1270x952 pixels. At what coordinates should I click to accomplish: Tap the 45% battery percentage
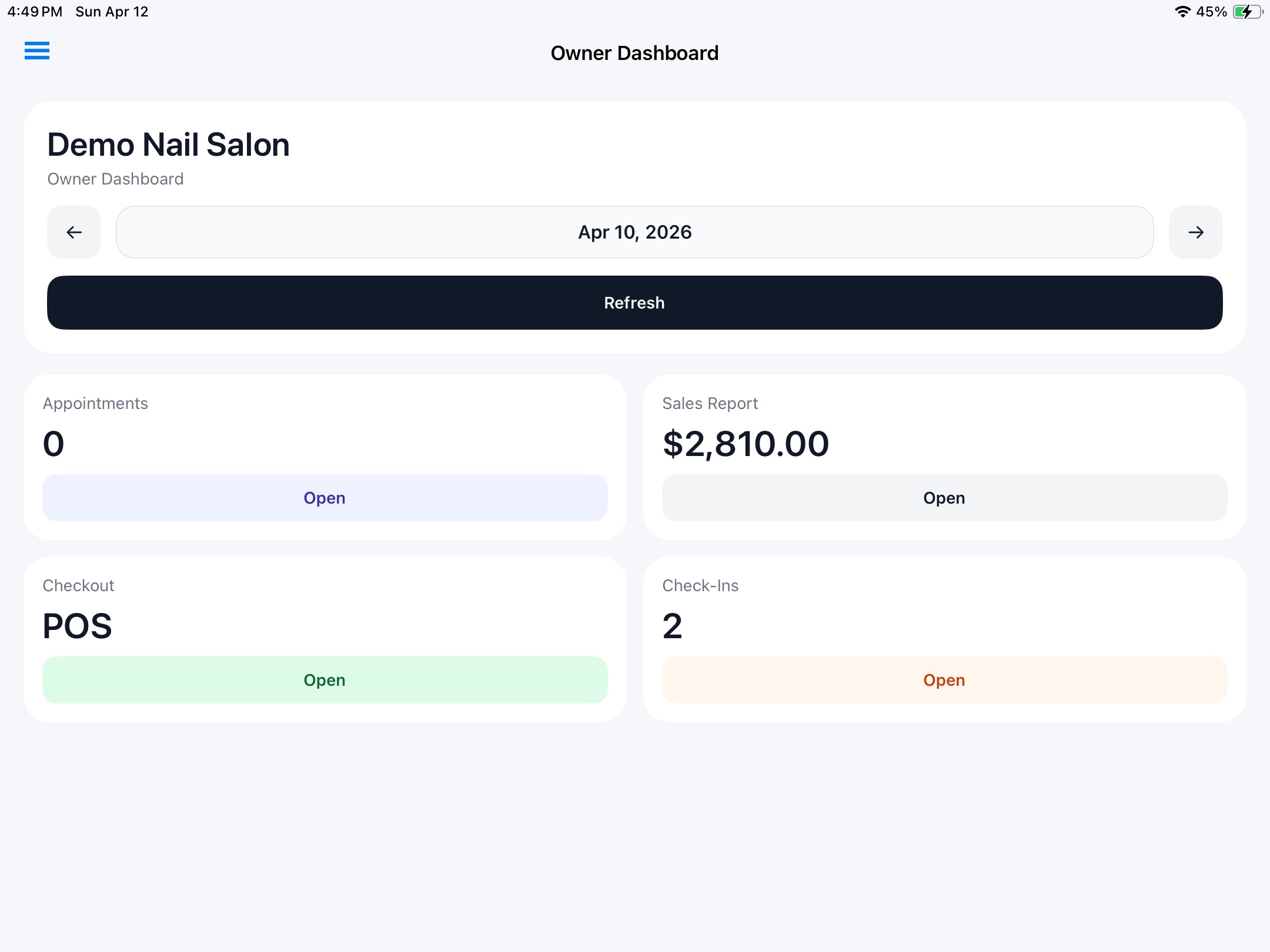click(x=1212, y=12)
